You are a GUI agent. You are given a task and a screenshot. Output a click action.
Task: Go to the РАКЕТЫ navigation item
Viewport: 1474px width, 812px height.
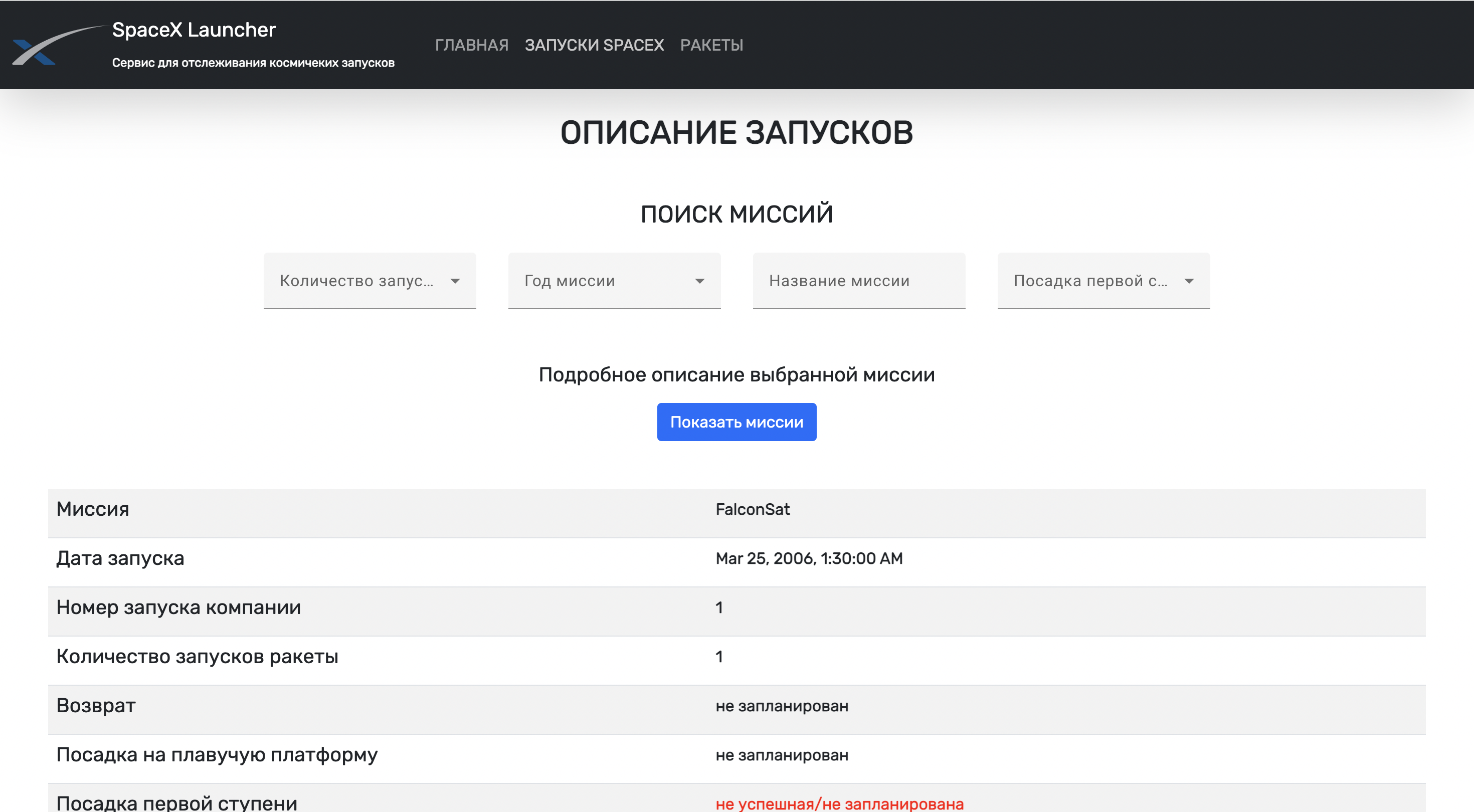pos(711,45)
